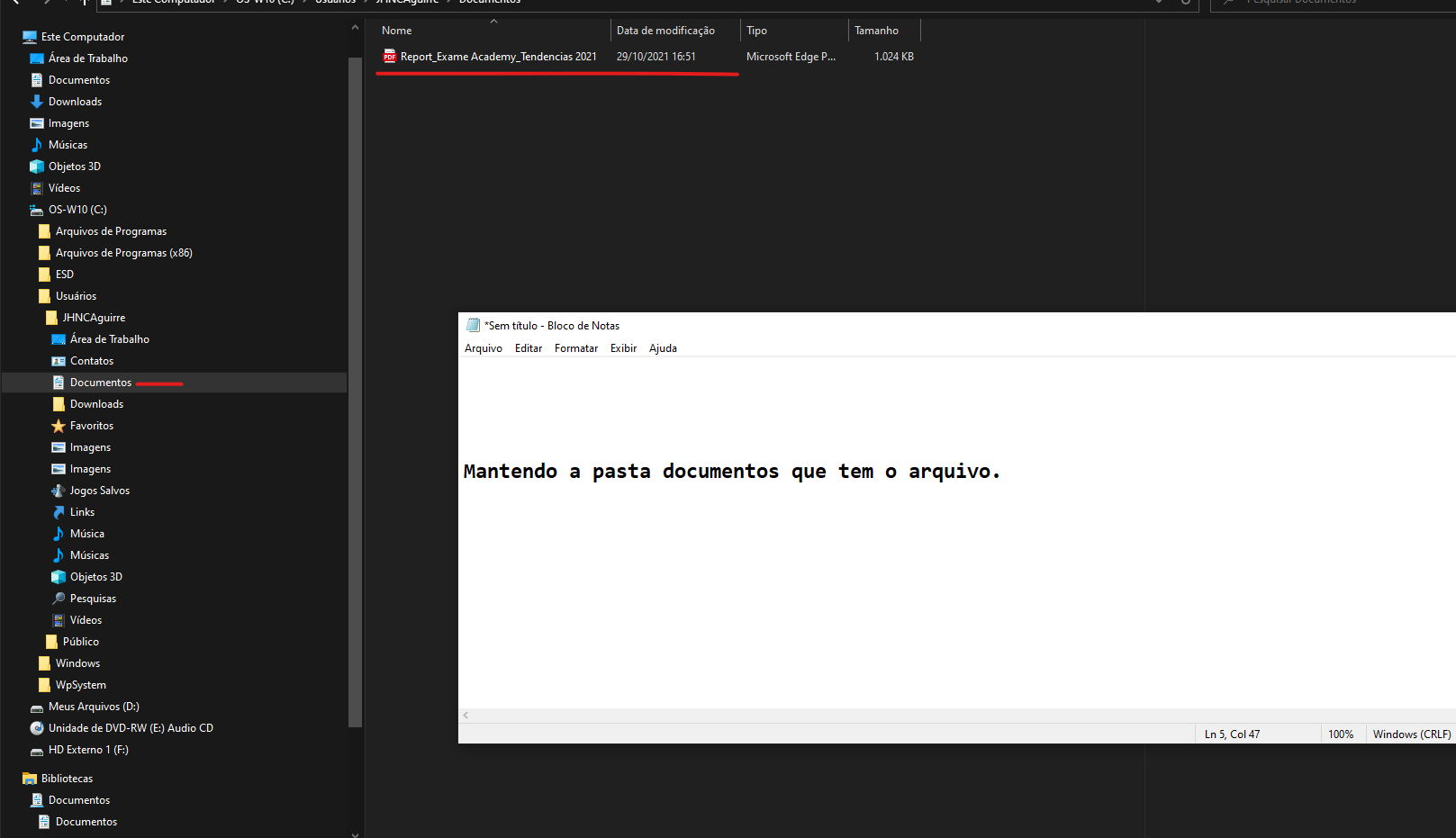Click the OS-W10 (C:) drive icon
Viewport: 1456px width, 838px height.
(37, 210)
